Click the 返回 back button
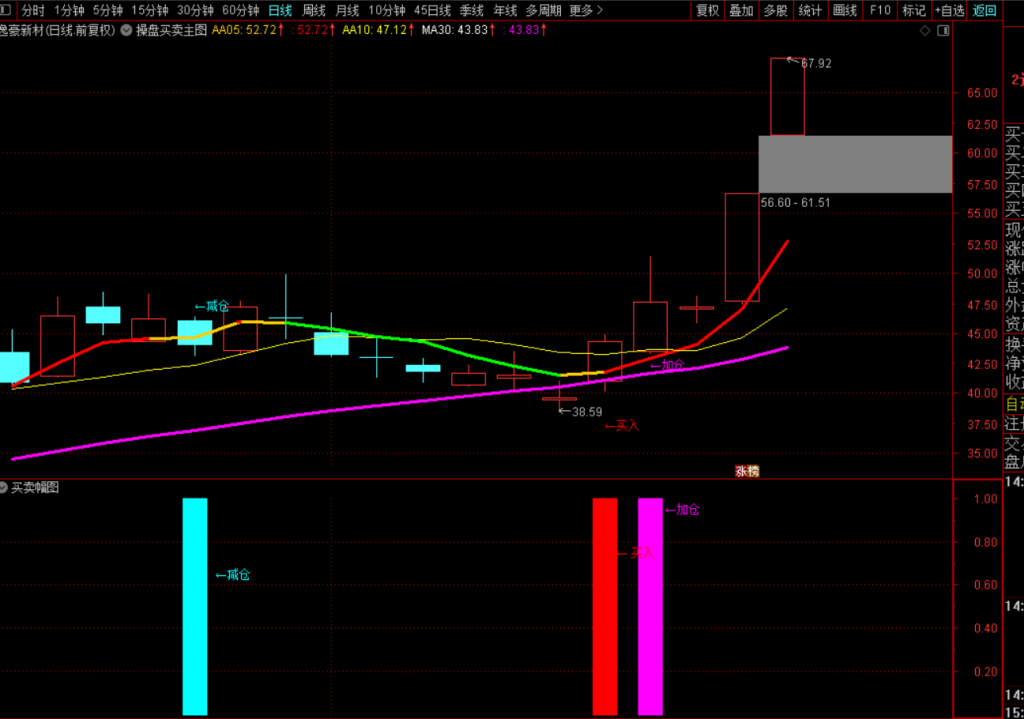 (984, 10)
